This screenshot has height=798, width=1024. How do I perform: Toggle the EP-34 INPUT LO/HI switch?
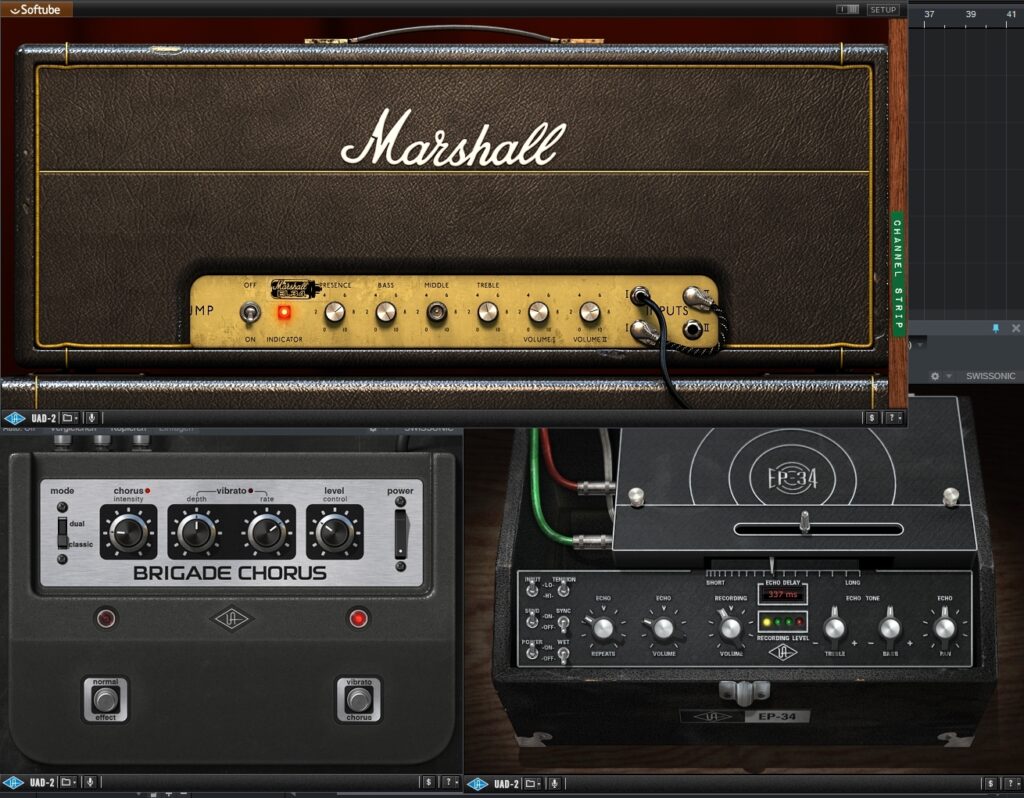[532, 590]
